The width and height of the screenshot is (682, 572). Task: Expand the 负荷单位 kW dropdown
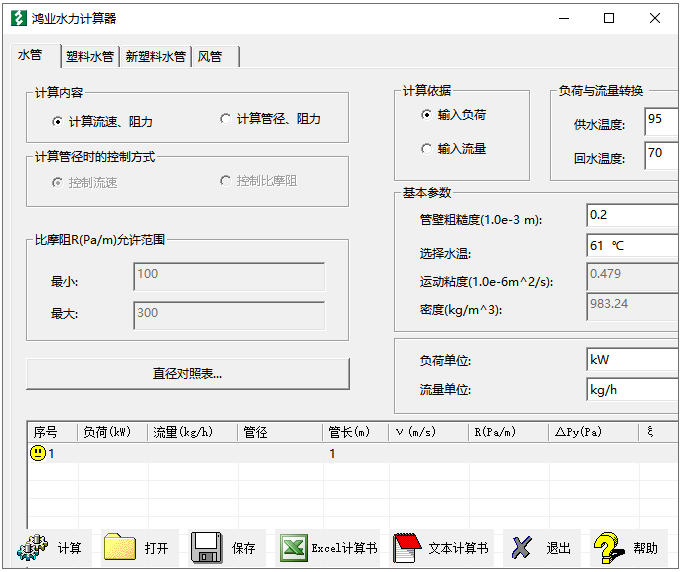(x=632, y=359)
